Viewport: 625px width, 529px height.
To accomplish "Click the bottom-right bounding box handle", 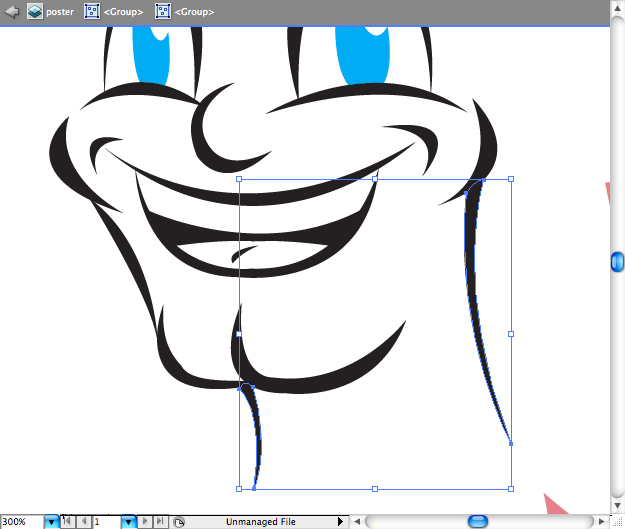I will click(x=511, y=489).
